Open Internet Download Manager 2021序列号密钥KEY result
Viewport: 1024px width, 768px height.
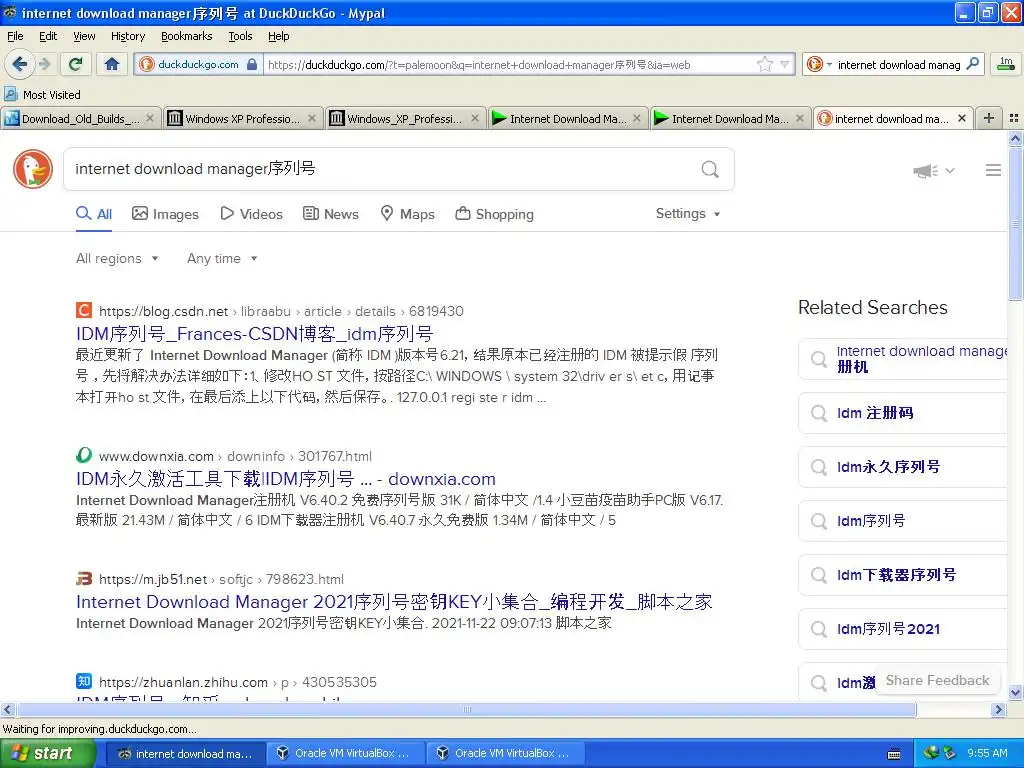point(394,601)
